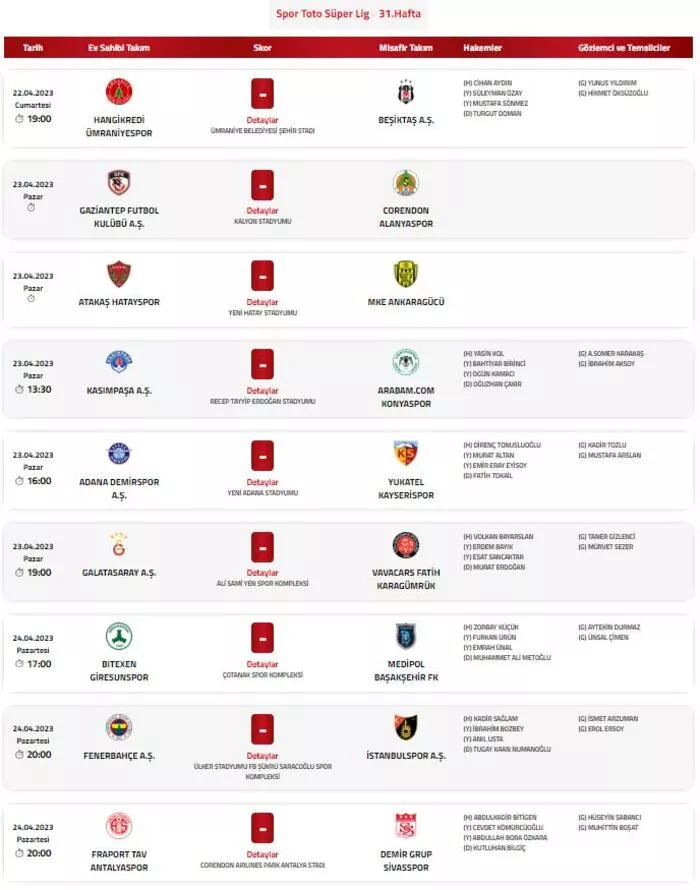Image resolution: width=700 pixels, height=890 pixels.
Task: Open Detaylar for Galatasaray vs Karagümrük match
Action: point(262,573)
